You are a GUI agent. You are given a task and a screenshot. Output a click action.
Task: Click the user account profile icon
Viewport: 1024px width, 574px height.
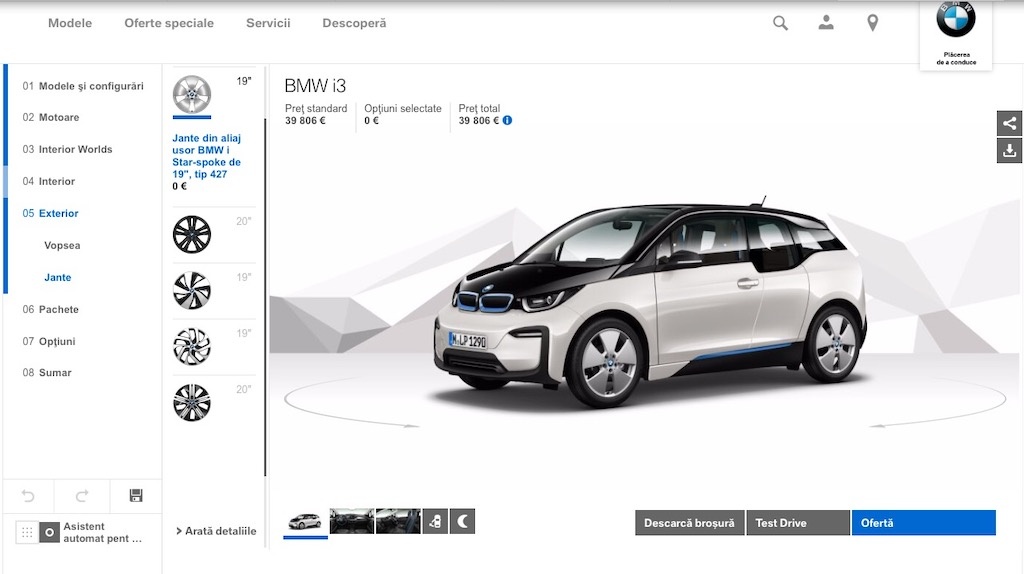pyautogui.click(x=826, y=23)
